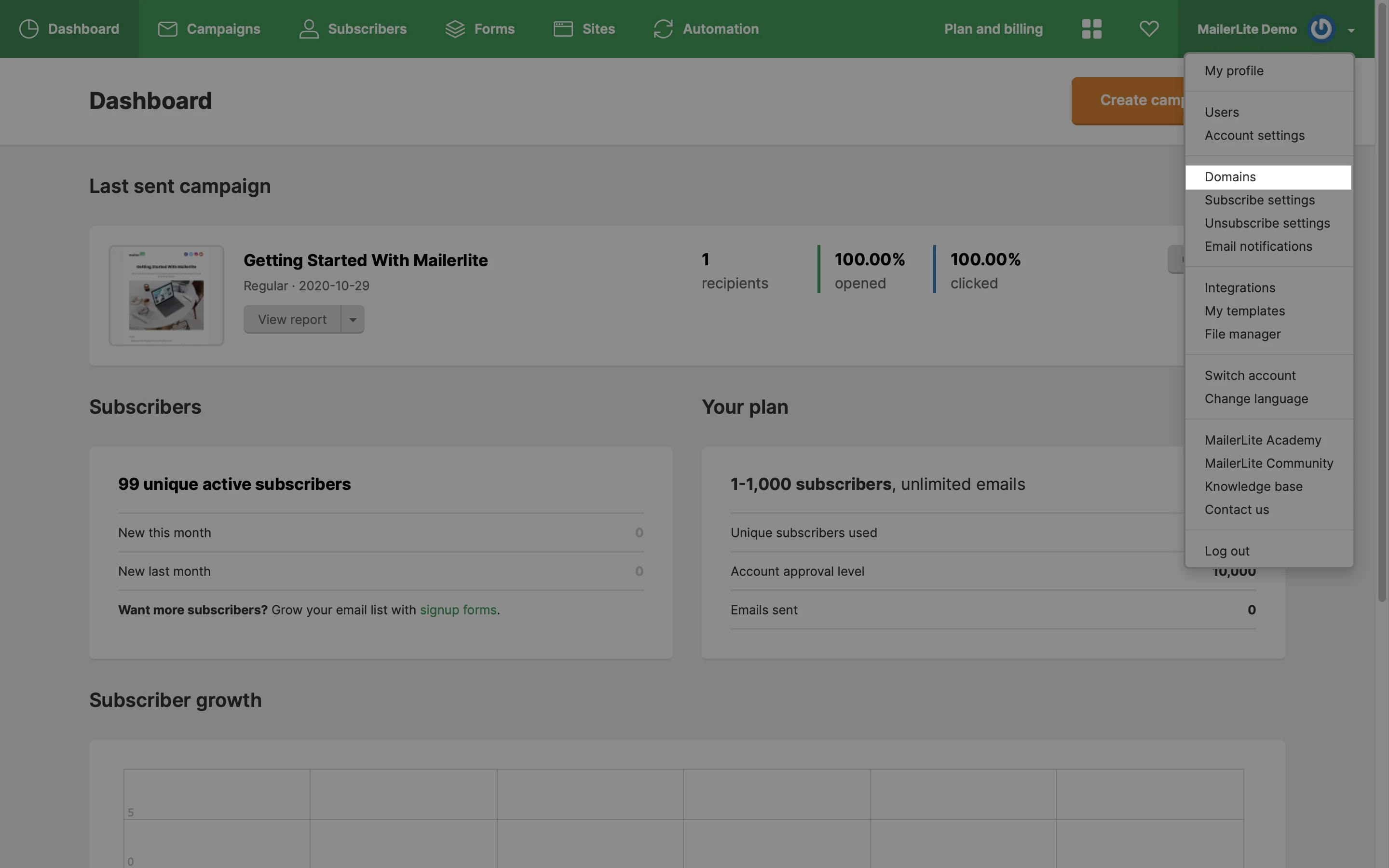Click the Dashboard pie-chart icon
Viewport: 1389px width, 868px height.
coord(29,29)
